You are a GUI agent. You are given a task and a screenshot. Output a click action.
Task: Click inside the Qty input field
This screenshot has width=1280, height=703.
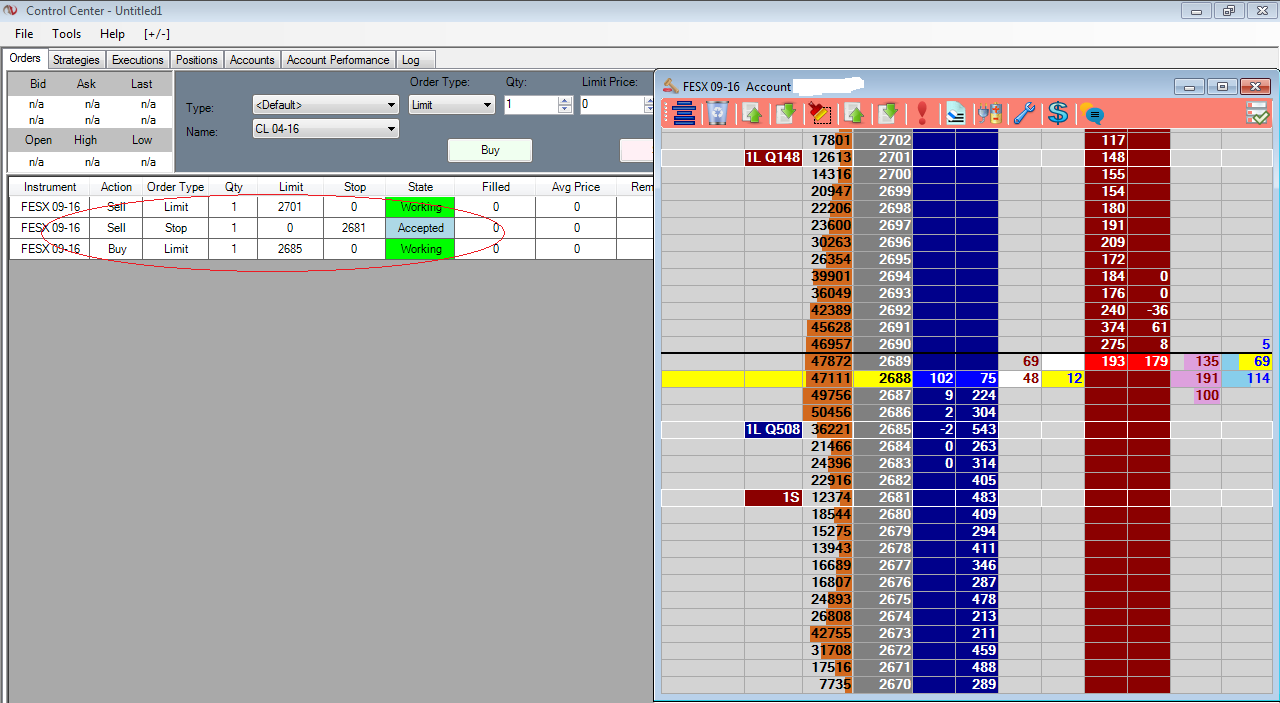531,105
